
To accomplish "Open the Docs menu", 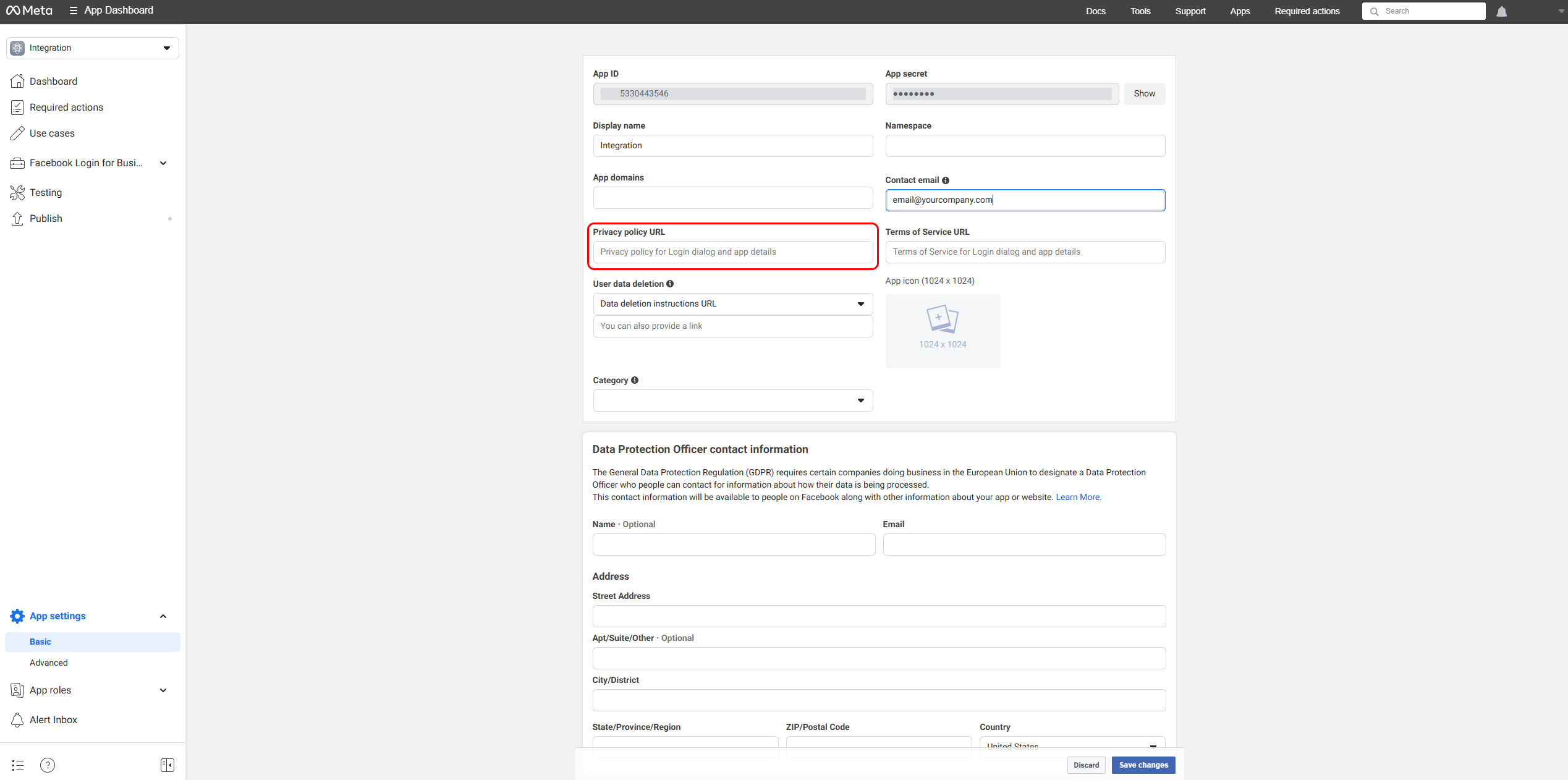I will [x=1095, y=11].
